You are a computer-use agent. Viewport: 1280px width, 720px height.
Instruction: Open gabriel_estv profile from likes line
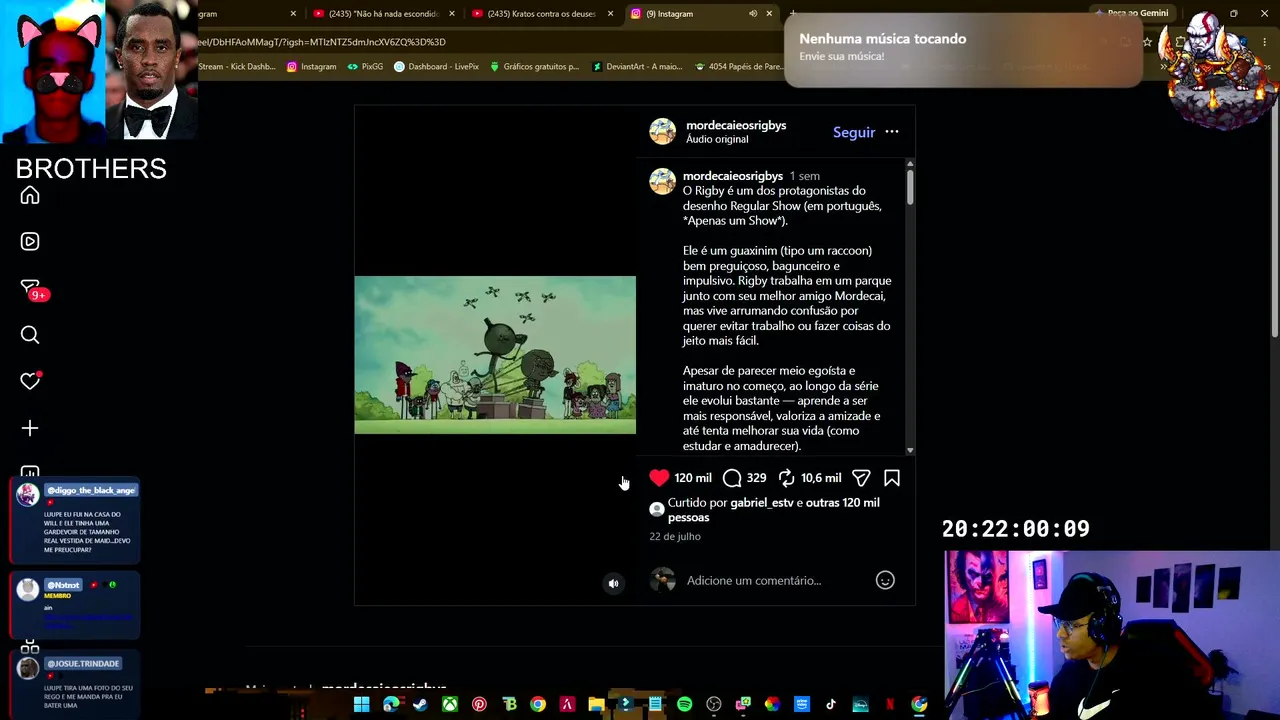(x=762, y=502)
